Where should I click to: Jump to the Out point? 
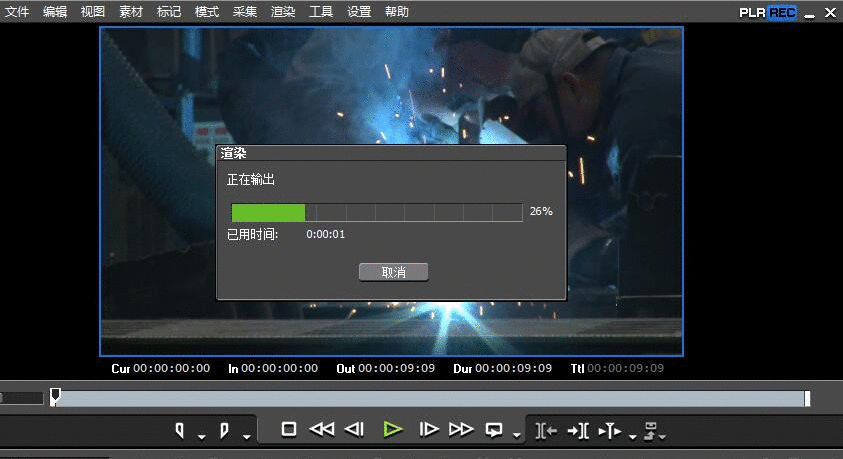point(578,430)
